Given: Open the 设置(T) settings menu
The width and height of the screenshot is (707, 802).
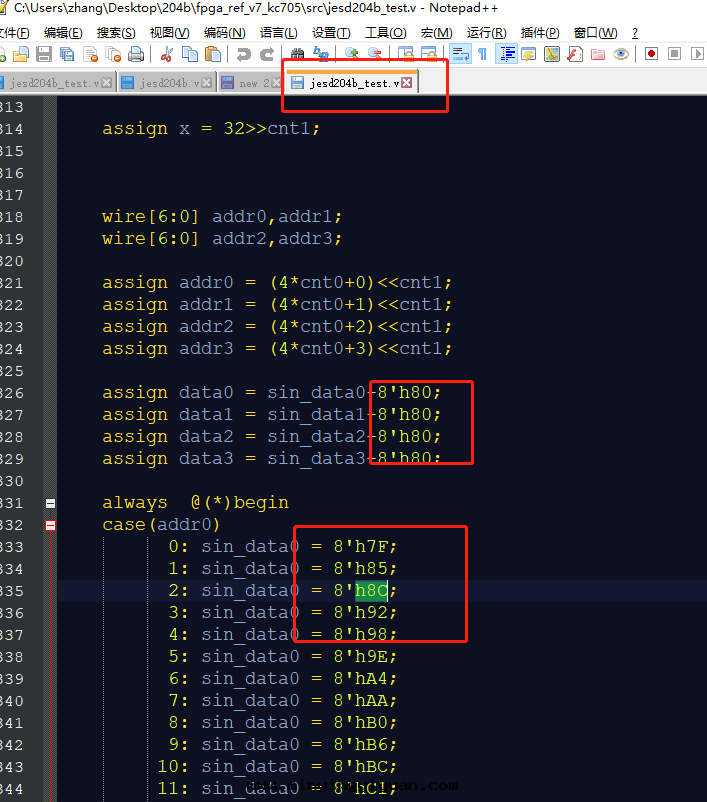Looking at the screenshot, I should pos(331,32).
